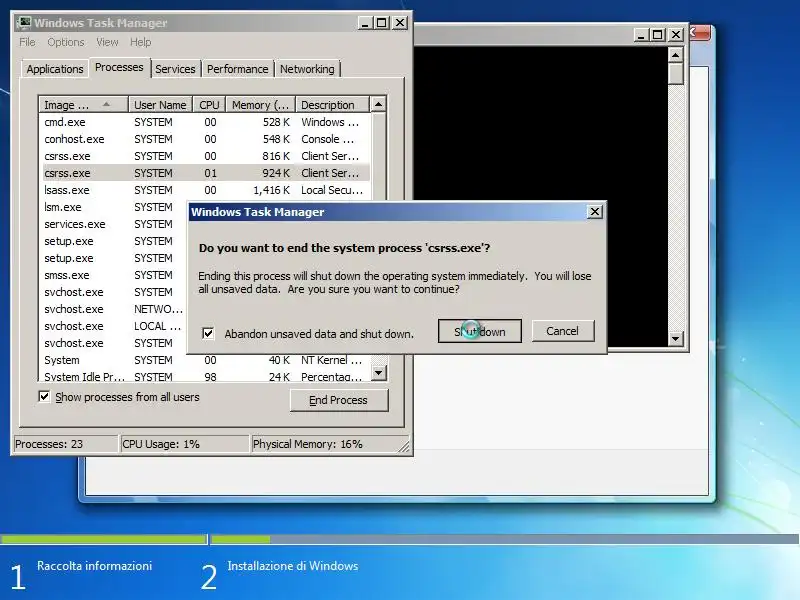
Task: Uncheck Abandon unsaved data and shut down
Action: [x=208, y=334]
